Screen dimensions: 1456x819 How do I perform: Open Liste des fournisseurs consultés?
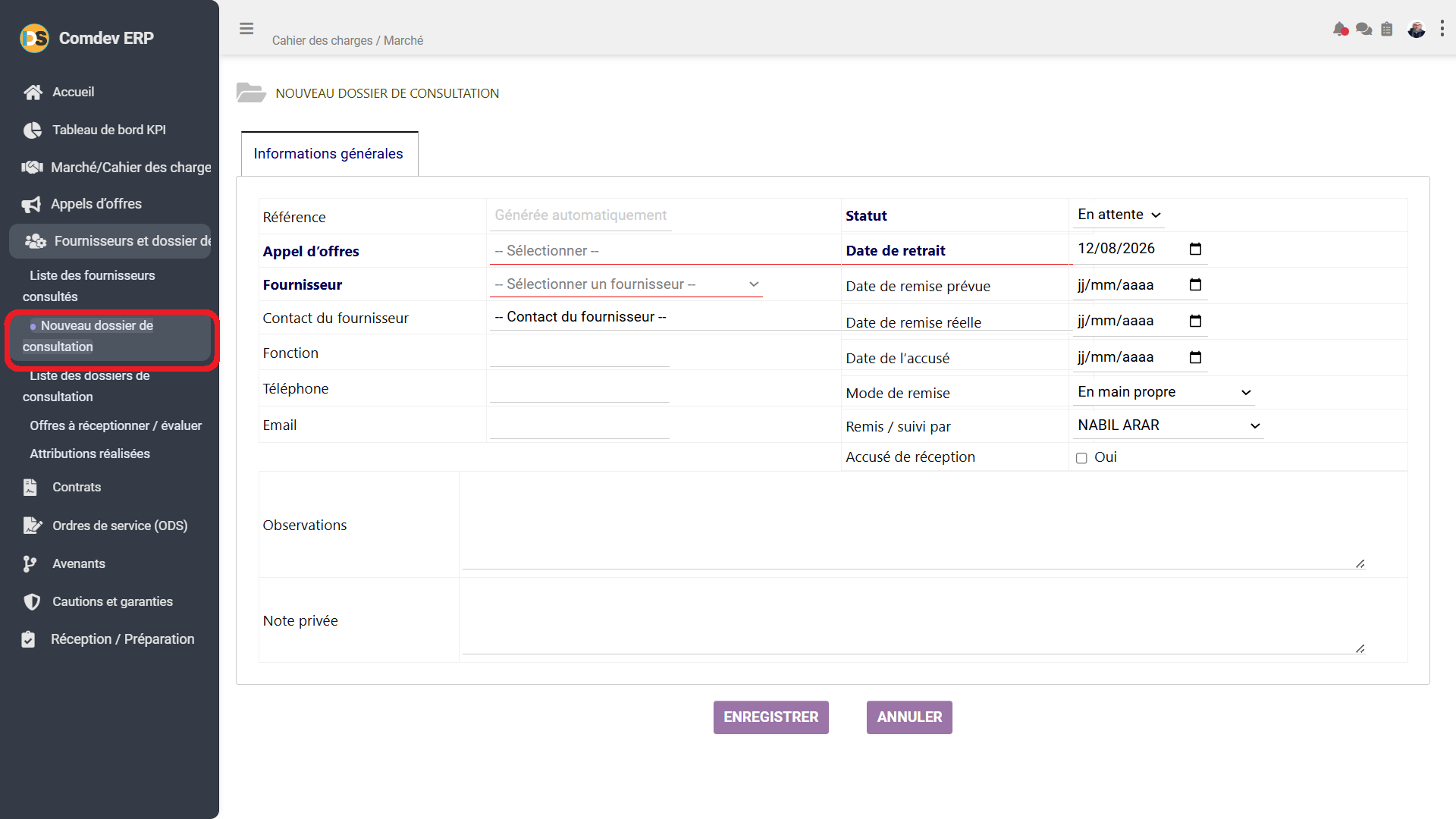(x=89, y=286)
